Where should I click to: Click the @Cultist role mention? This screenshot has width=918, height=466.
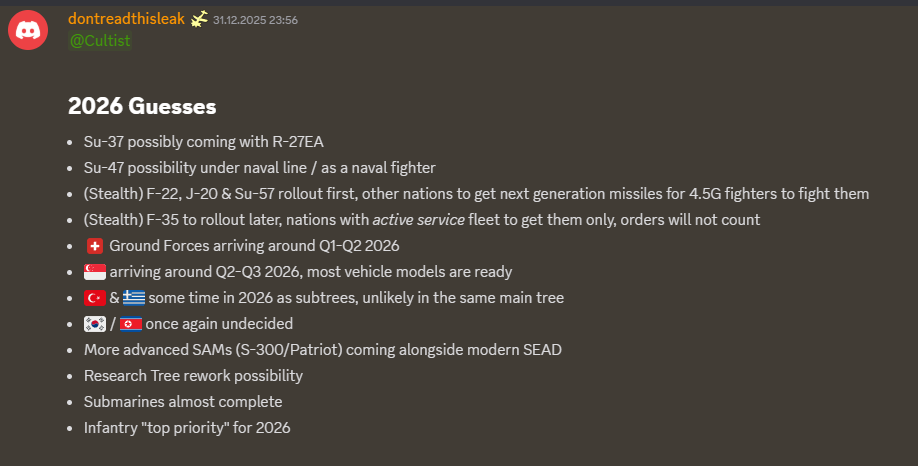point(100,40)
